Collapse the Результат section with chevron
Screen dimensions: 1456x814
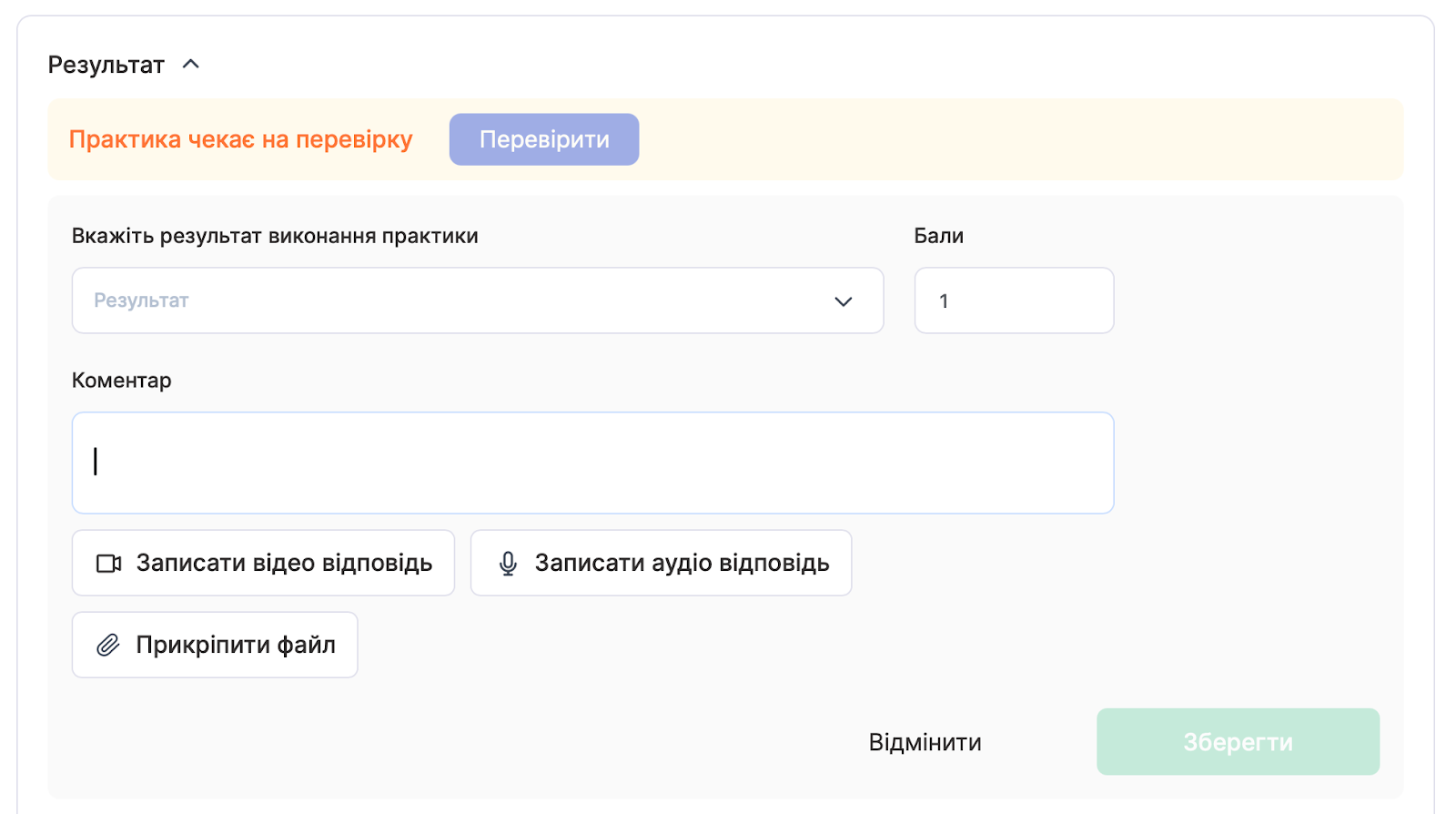click(x=191, y=65)
